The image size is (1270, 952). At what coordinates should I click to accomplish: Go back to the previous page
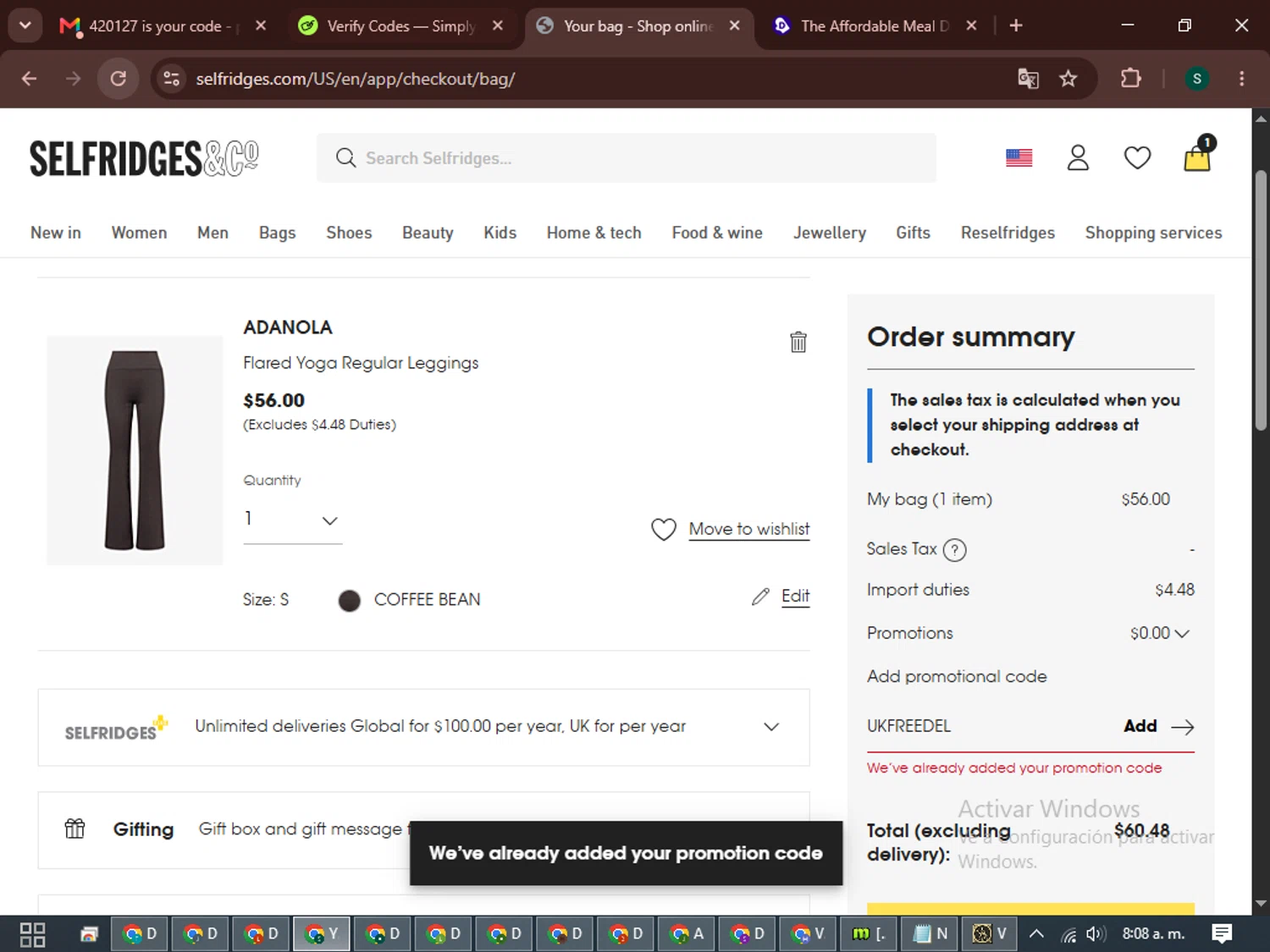click(x=30, y=79)
